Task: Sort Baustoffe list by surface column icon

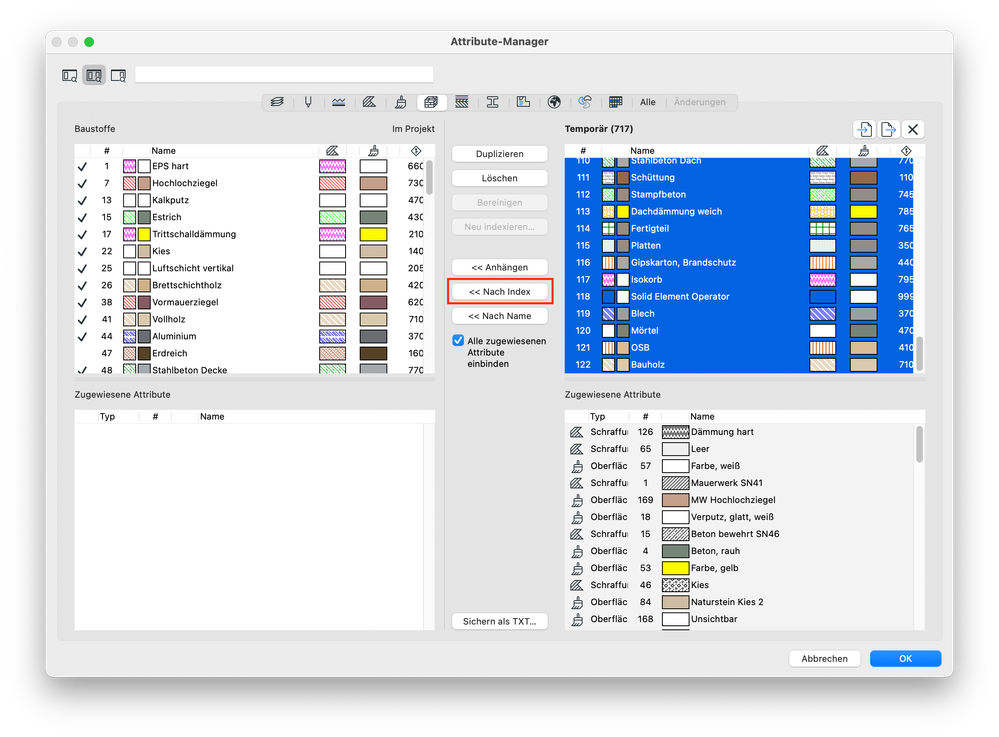Action: pyautogui.click(x=373, y=150)
